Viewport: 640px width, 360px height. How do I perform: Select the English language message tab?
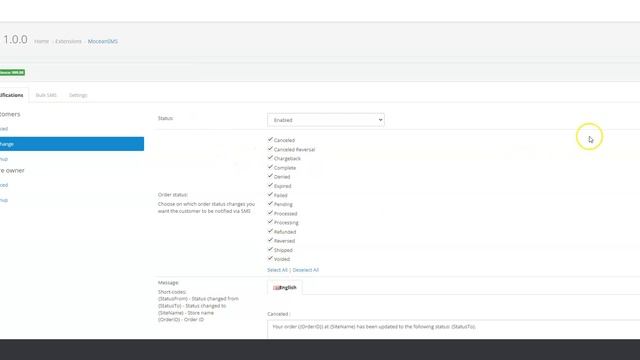tap(285, 287)
